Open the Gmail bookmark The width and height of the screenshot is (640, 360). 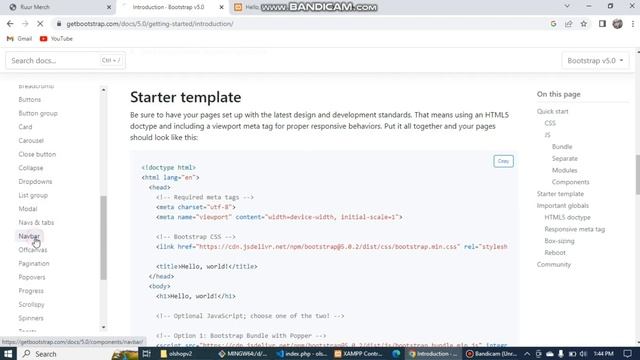[20, 39]
